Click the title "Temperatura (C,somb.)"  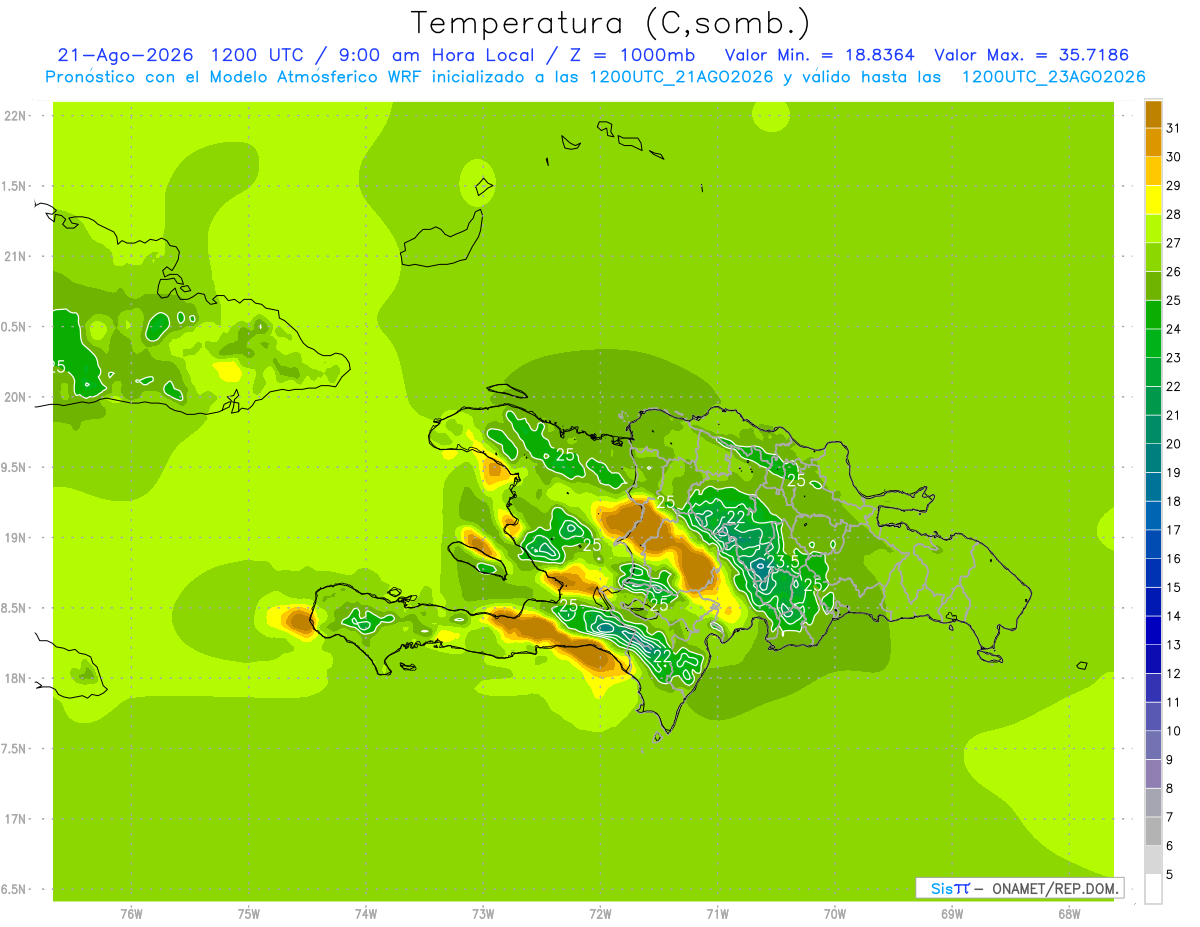tap(610, 23)
